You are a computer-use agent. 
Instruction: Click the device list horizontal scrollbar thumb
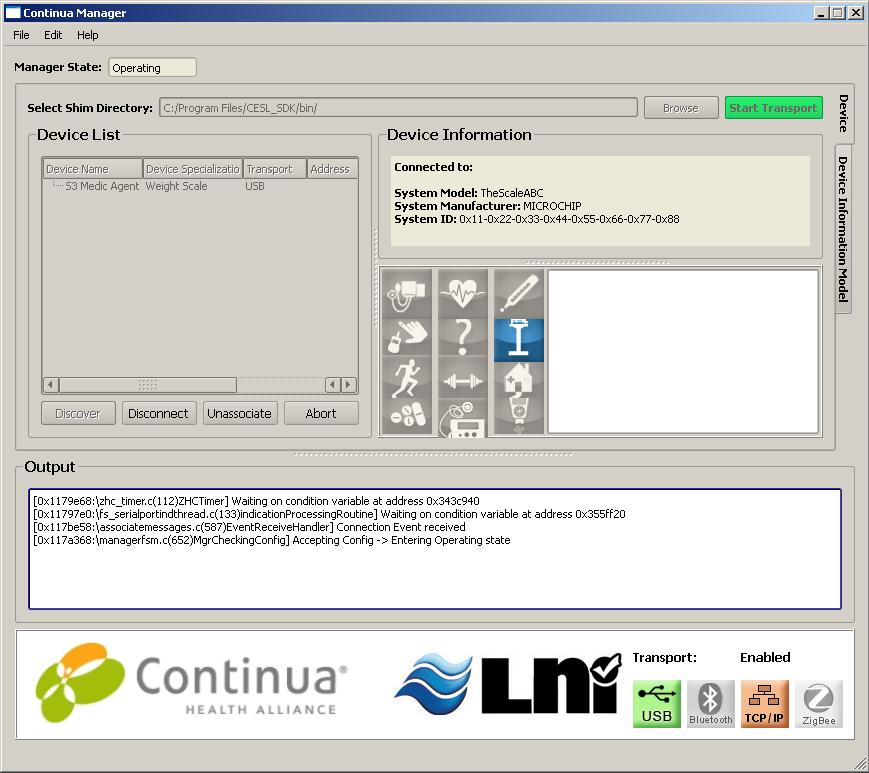148,385
